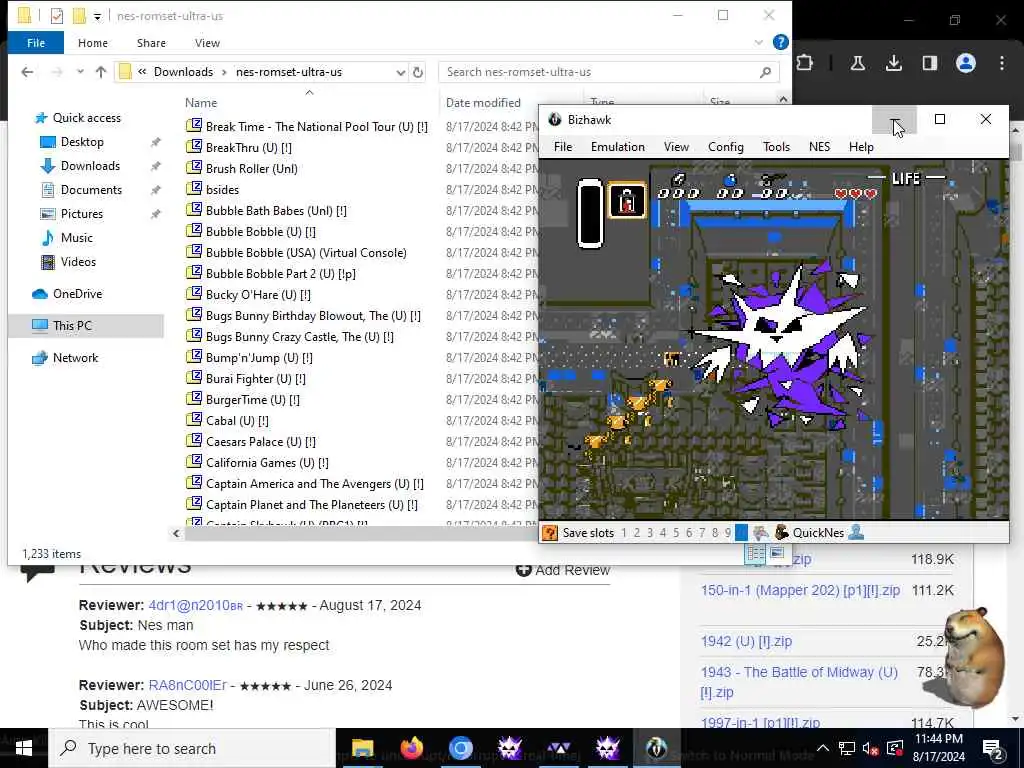
Task: Open the Bizhawk Tools menu
Action: [776, 147]
